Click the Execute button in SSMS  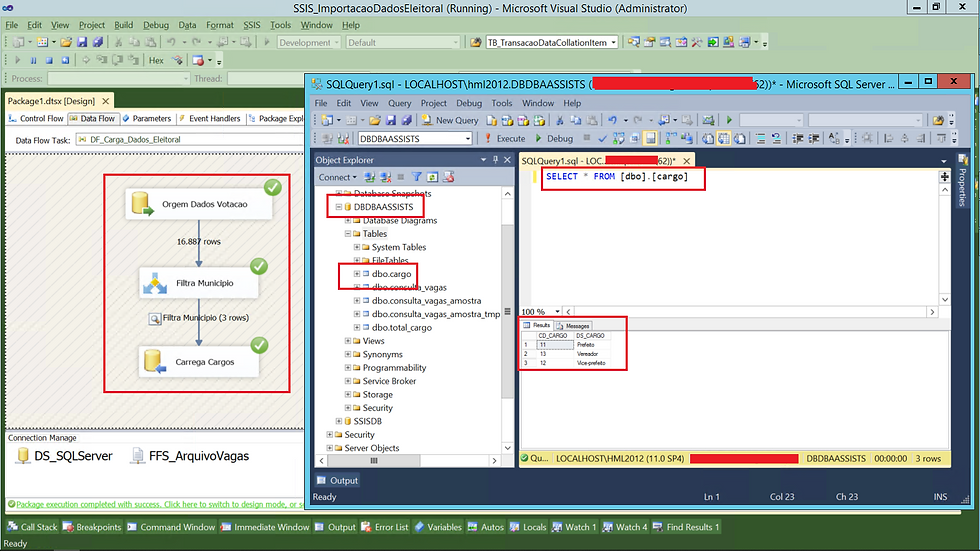(x=505, y=139)
